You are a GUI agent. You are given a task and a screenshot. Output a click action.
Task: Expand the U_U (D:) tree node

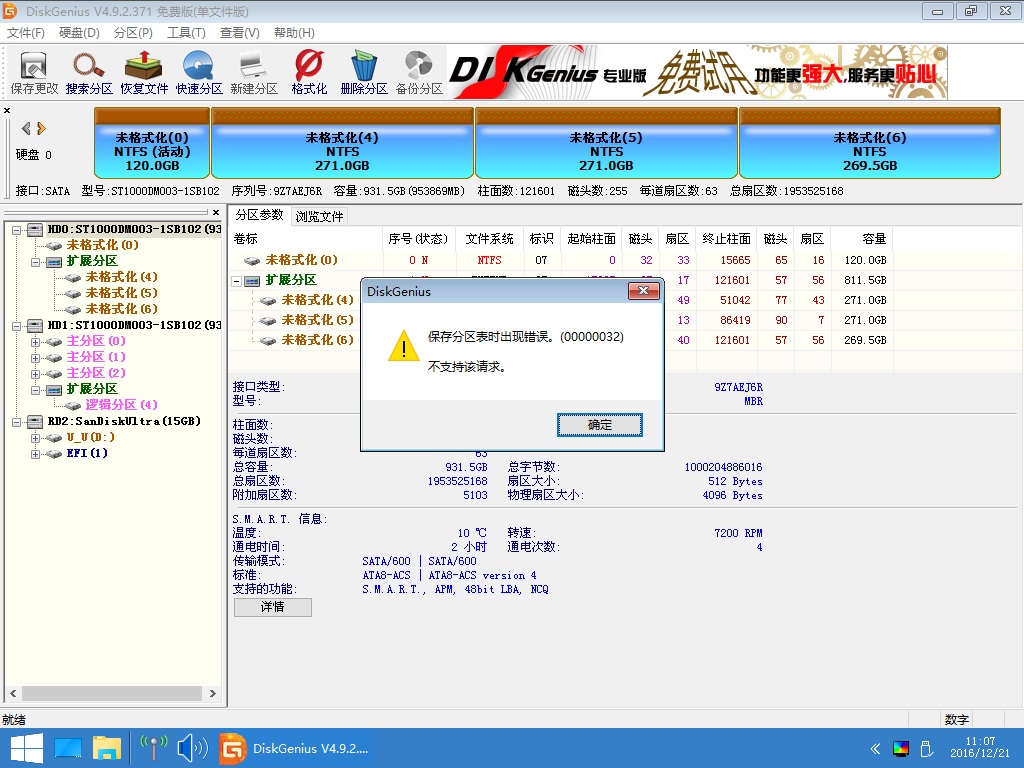35,438
